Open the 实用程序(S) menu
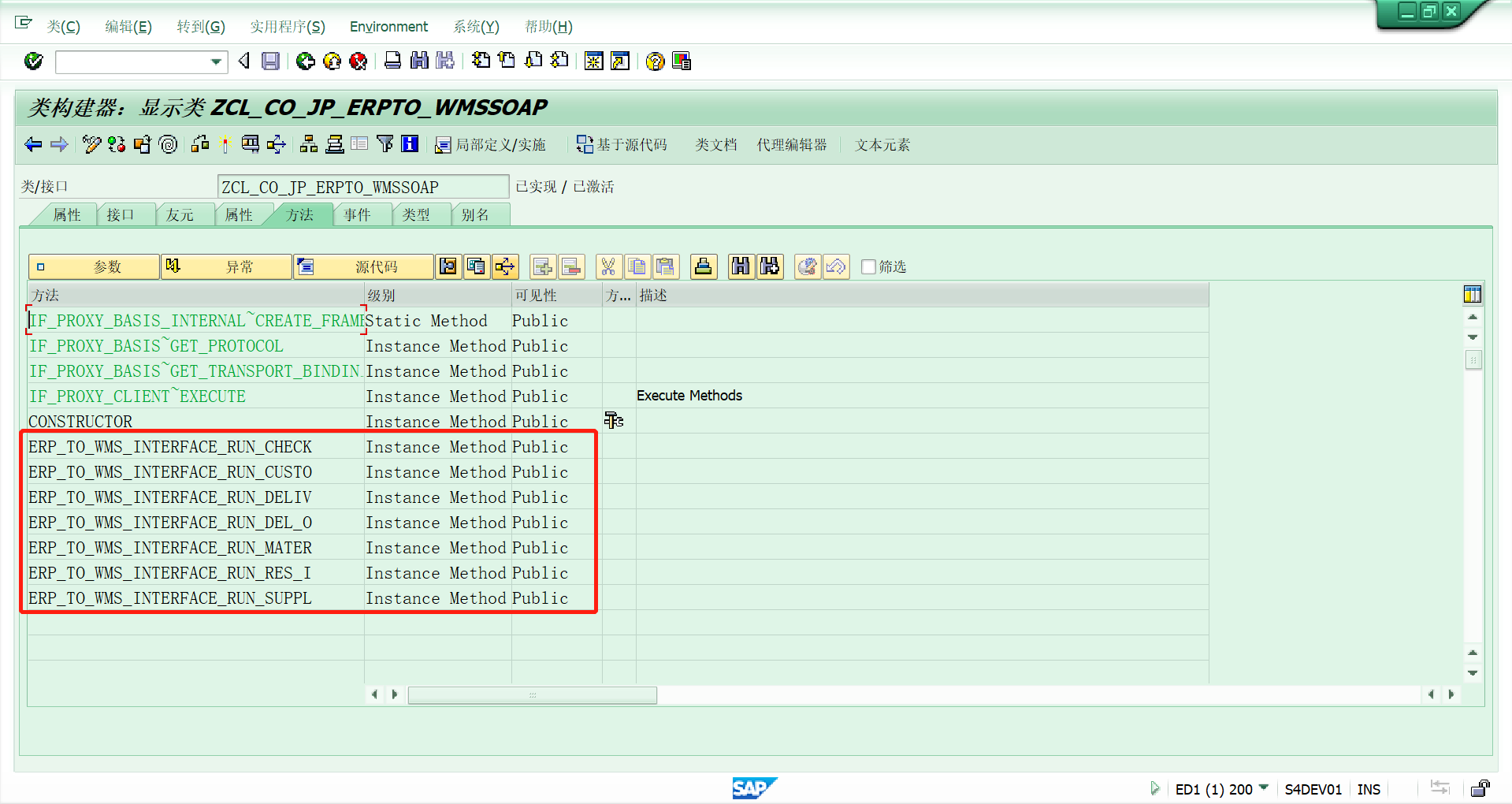Image resolution: width=1512 pixels, height=804 pixels. pyautogui.click(x=288, y=27)
